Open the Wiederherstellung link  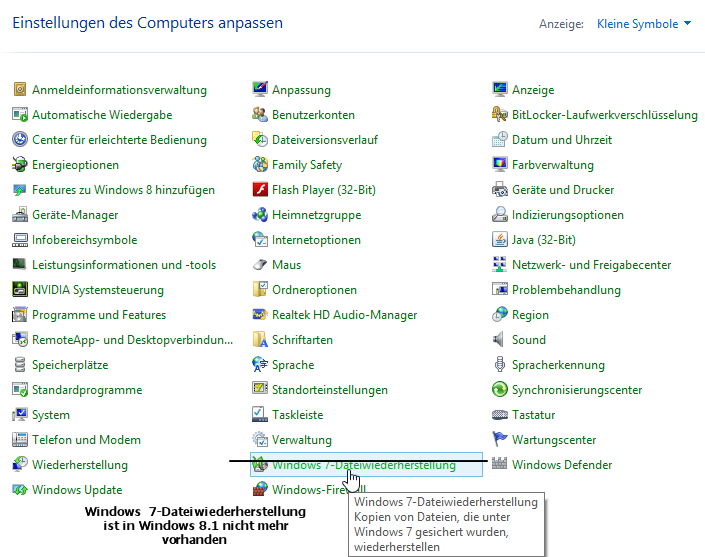tap(80, 464)
